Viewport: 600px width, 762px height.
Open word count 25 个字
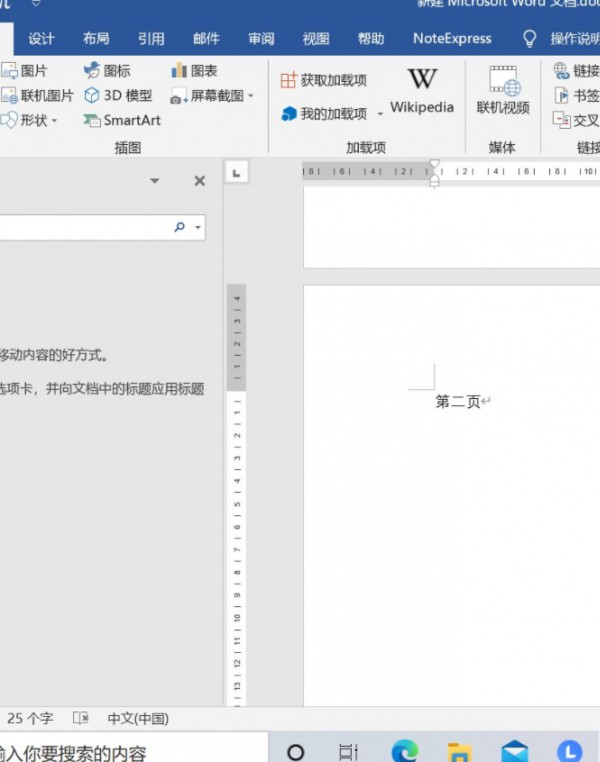tap(30, 718)
